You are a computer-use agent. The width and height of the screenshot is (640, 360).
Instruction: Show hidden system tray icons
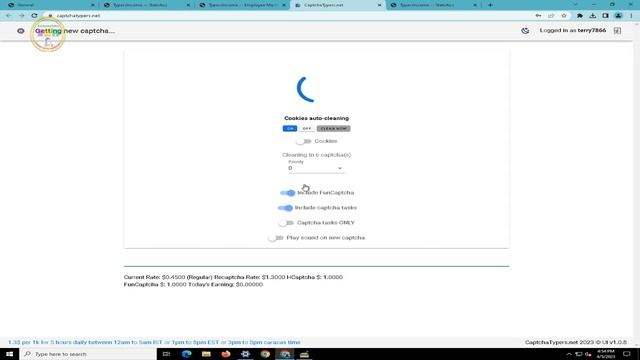tap(569, 354)
